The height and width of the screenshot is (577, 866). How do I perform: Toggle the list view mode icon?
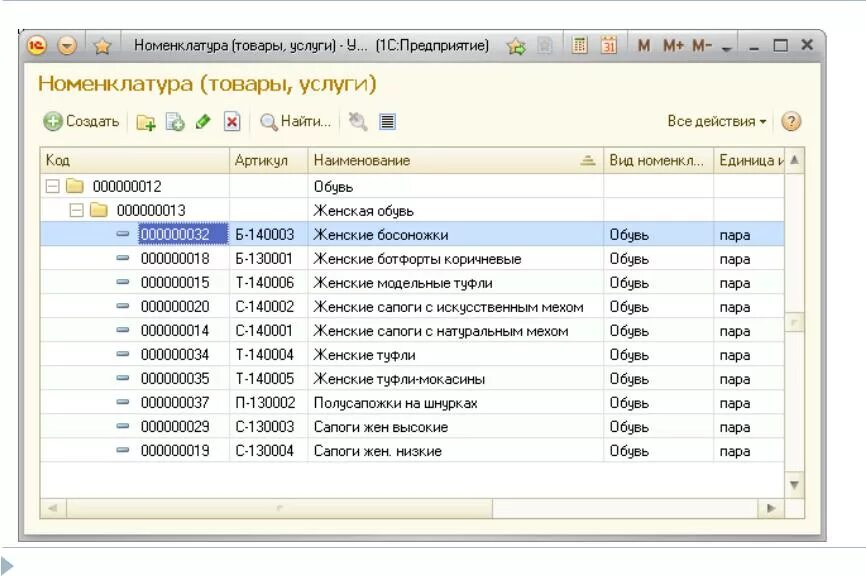pyautogui.click(x=387, y=121)
